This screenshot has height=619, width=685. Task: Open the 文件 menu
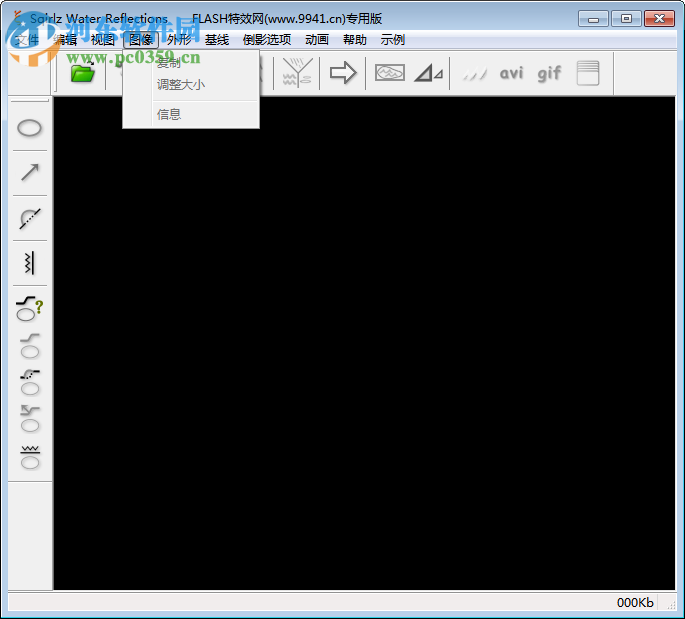pyautogui.click(x=27, y=40)
